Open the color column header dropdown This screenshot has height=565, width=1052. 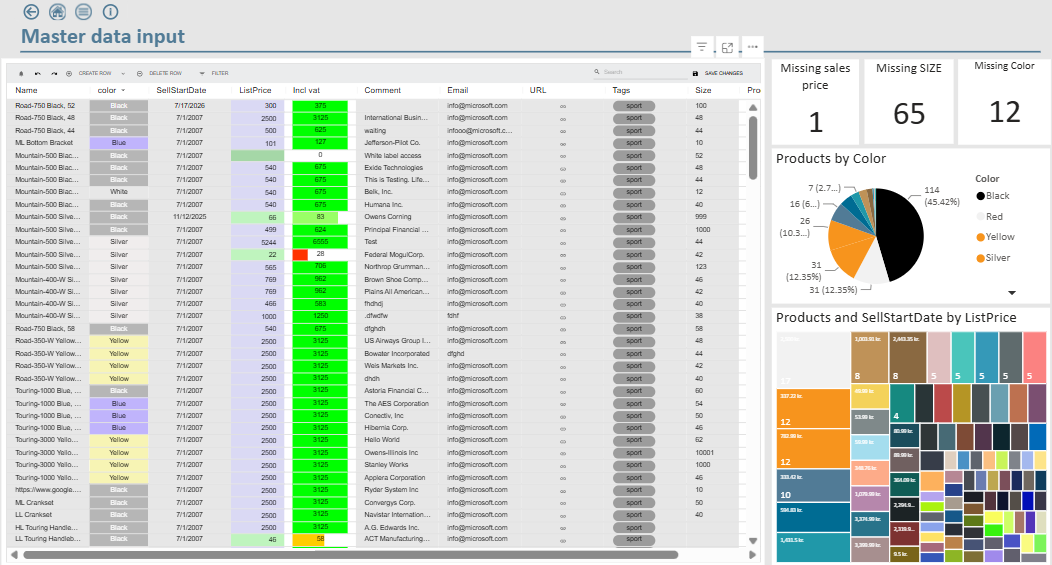click(123, 90)
